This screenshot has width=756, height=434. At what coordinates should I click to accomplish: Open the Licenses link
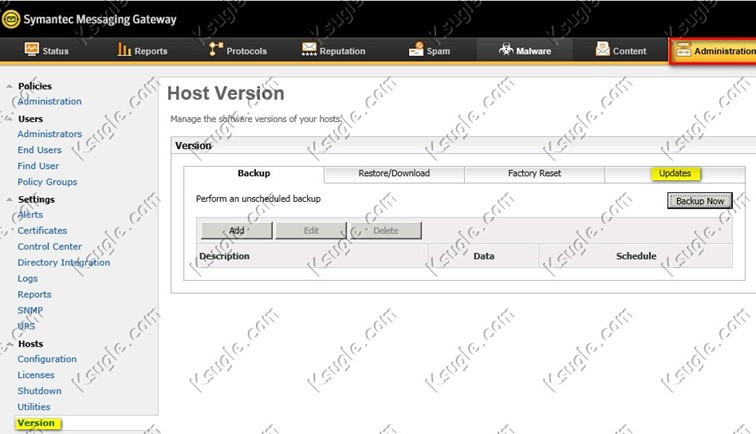pos(36,375)
